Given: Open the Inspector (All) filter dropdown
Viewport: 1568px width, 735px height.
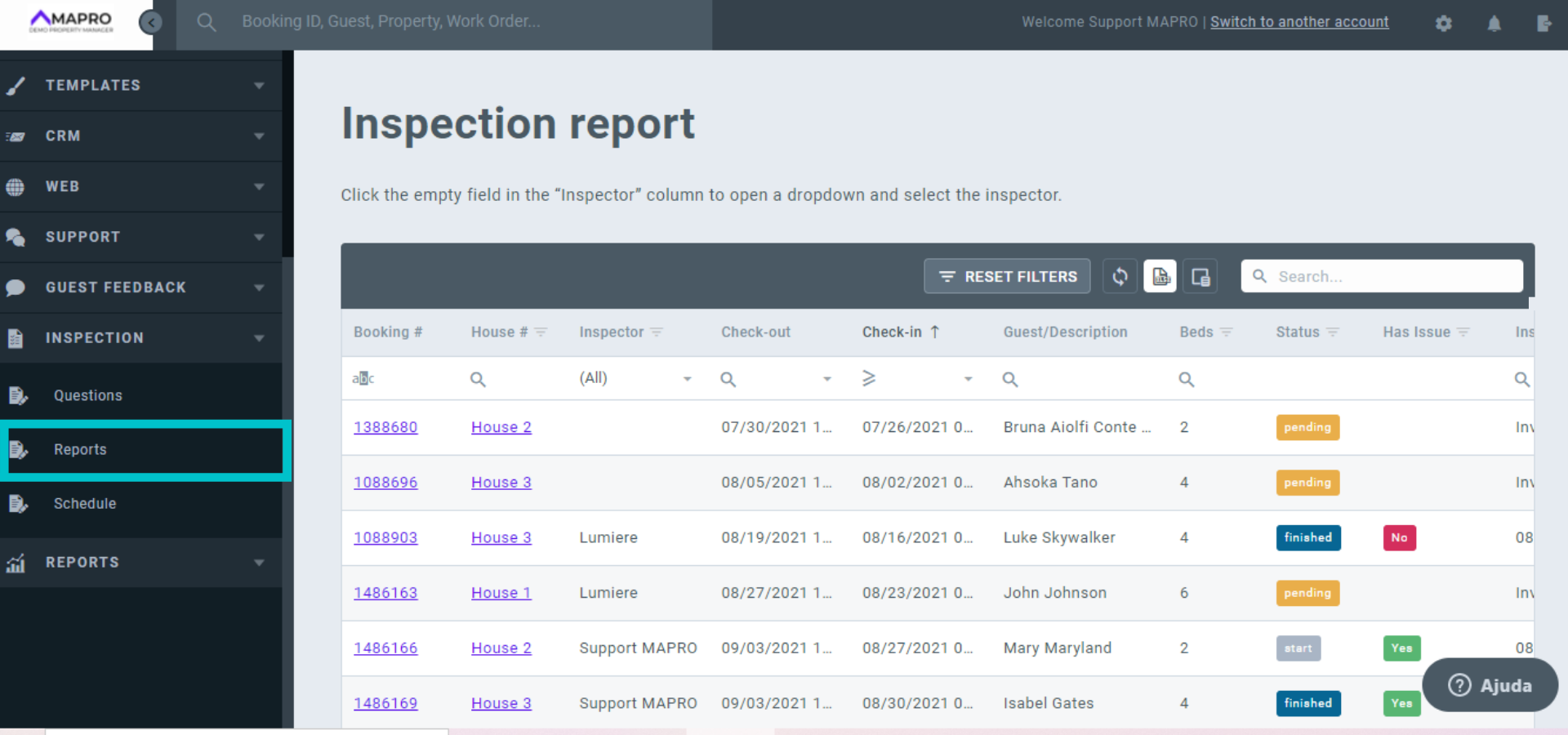Looking at the screenshot, I should tap(687, 379).
